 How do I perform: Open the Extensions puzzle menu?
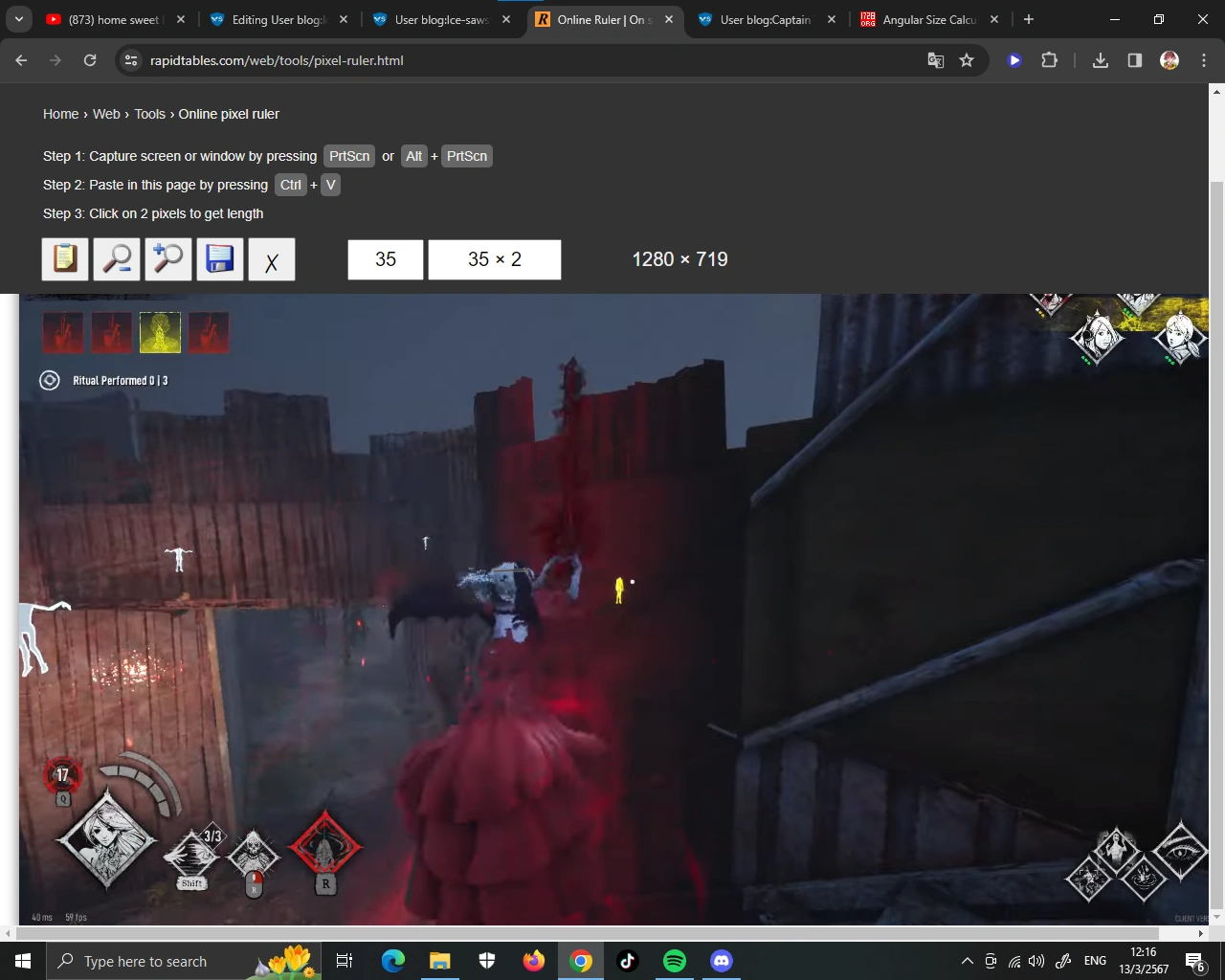[x=1050, y=60]
